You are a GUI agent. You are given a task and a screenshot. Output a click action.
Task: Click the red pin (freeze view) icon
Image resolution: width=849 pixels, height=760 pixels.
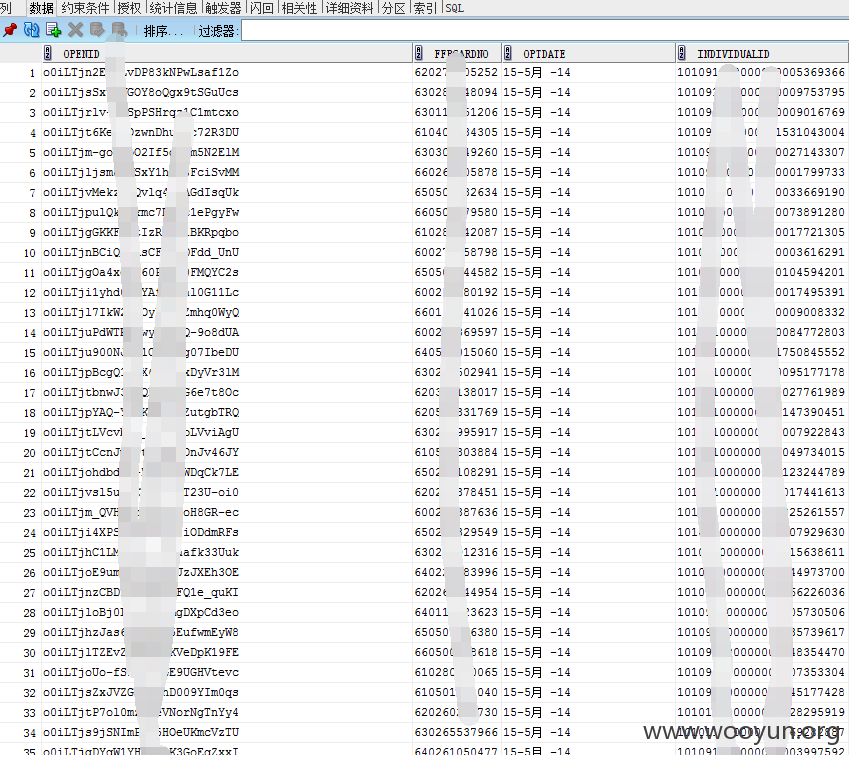click(10, 30)
